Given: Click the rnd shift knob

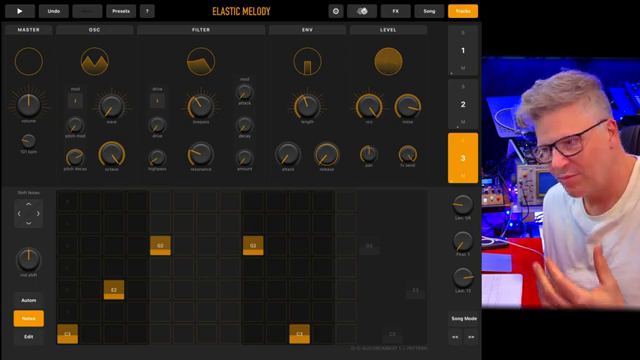Looking at the screenshot, I should pos(29,259).
